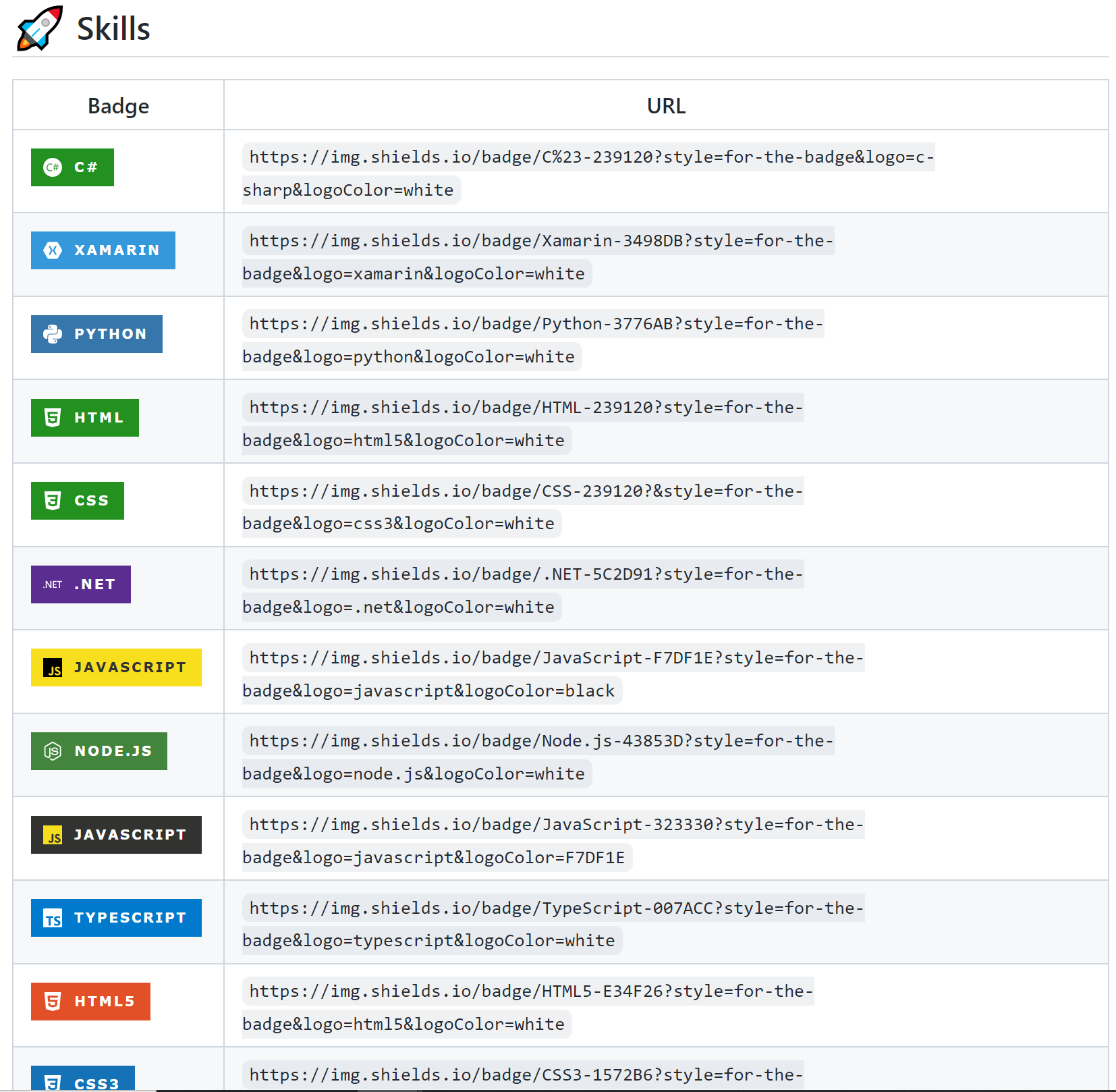Click the orange HTML5 badge
This screenshot has height=1092, width=1116.
pyautogui.click(x=90, y=1002)
